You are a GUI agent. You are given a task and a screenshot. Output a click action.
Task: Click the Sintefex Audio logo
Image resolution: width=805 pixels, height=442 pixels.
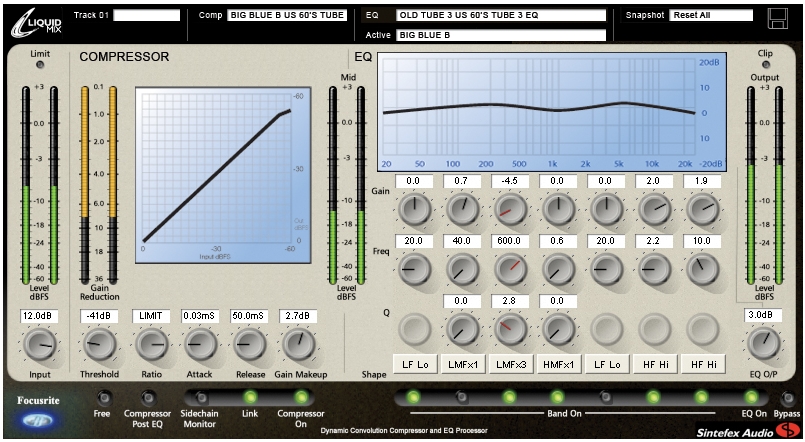[x=748, y=431]
